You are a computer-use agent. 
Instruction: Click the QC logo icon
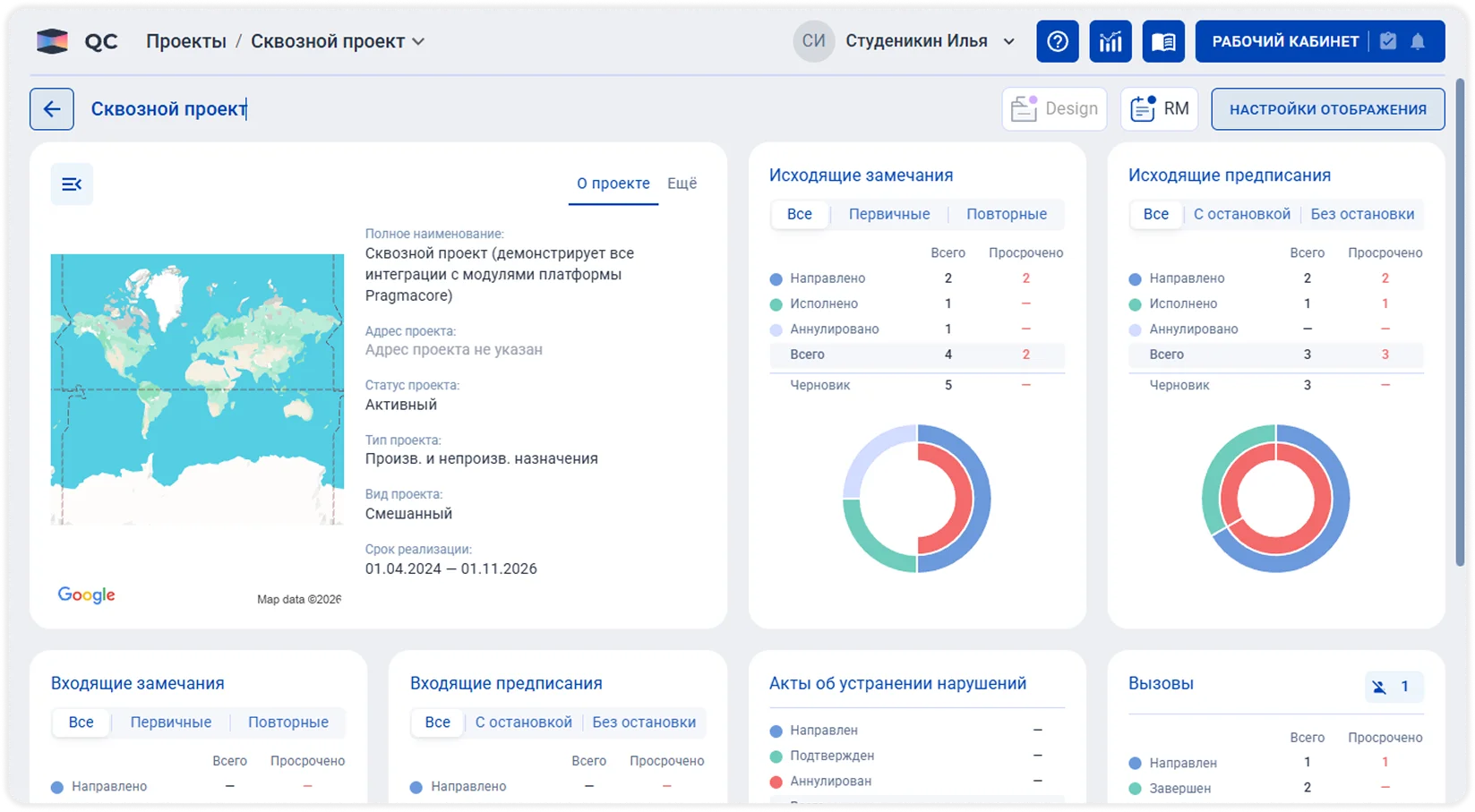(52, 41)
